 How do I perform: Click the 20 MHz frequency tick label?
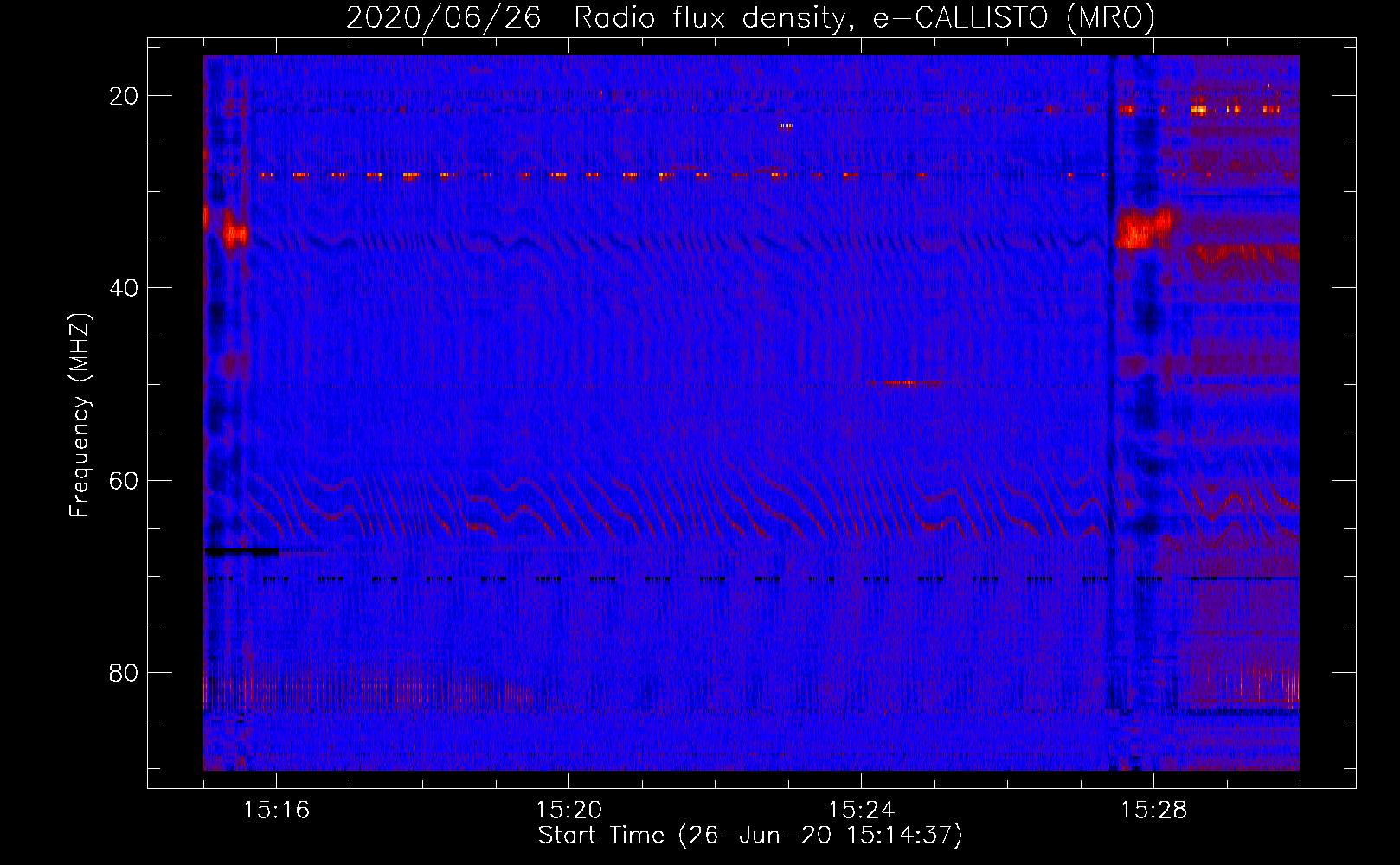coord(124,96)
